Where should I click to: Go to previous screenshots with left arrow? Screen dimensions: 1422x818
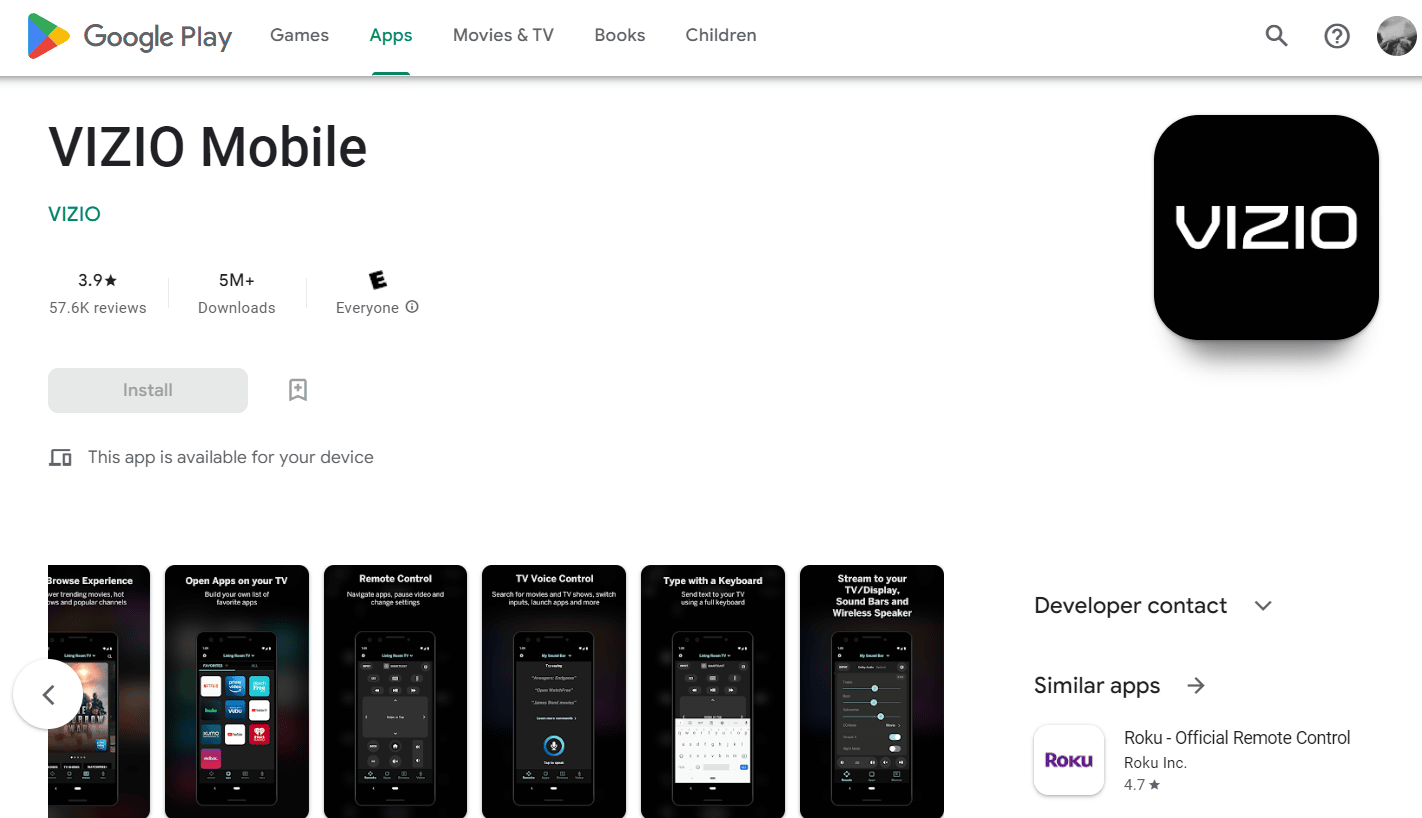point(48,694)
